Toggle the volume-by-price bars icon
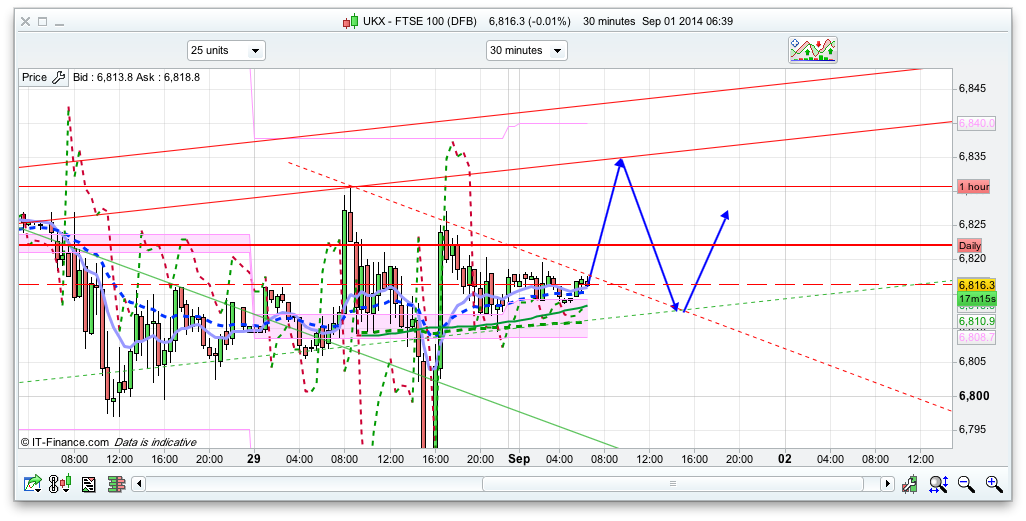The image size is (1026, 521). [x=116, y=484]
